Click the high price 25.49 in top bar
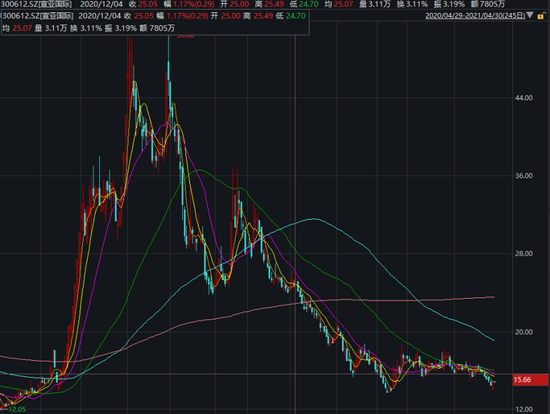This screenshot has height=414, width=550. [274, 4]
